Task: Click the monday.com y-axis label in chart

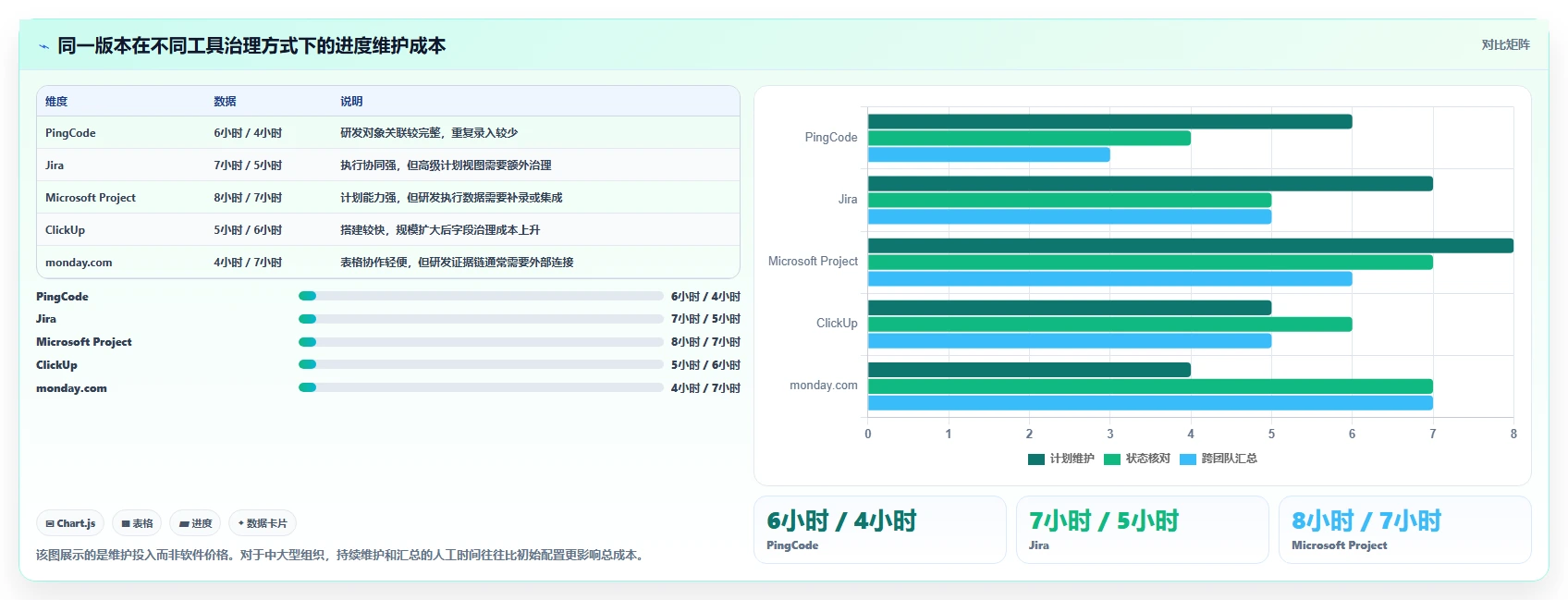Action: pos(824,386)
